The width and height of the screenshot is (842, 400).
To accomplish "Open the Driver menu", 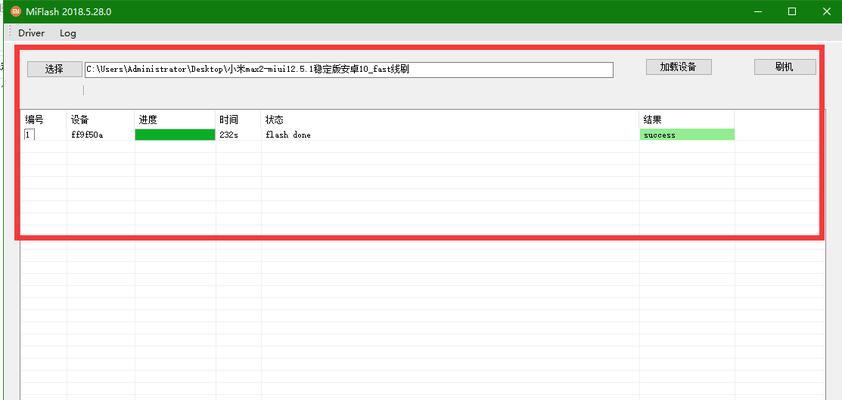I will click(31, 33).
